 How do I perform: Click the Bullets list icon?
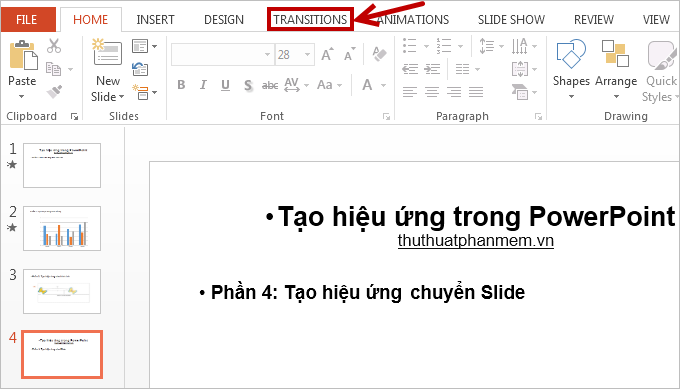[409, 46]
